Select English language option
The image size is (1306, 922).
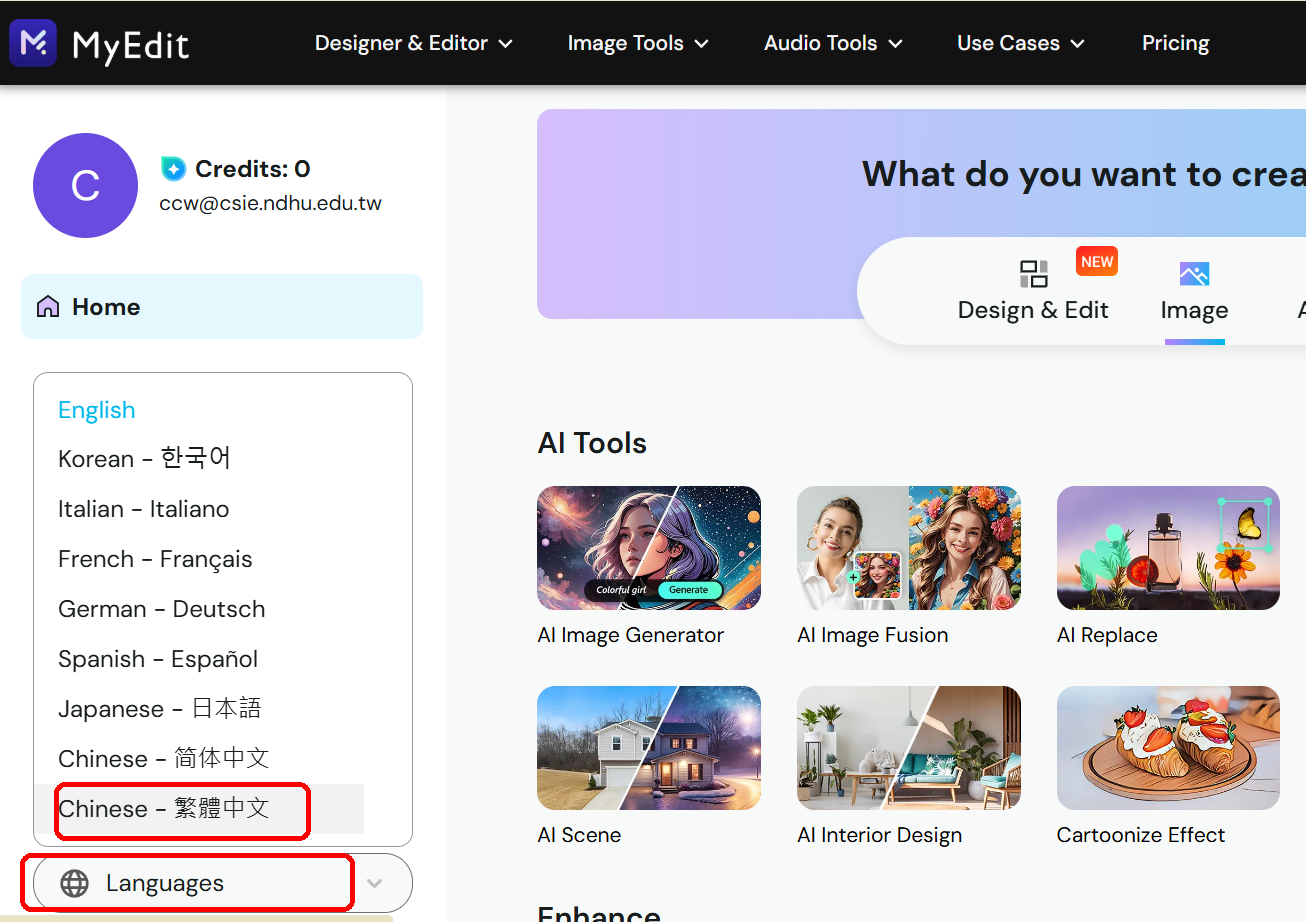click(x=97, y=410)
